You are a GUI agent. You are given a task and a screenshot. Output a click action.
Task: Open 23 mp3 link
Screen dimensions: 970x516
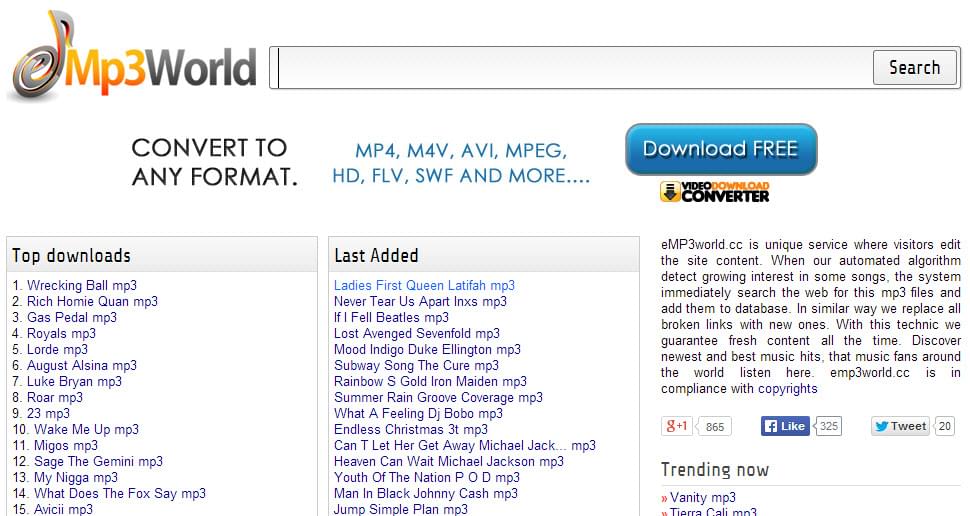click(48, 413)
